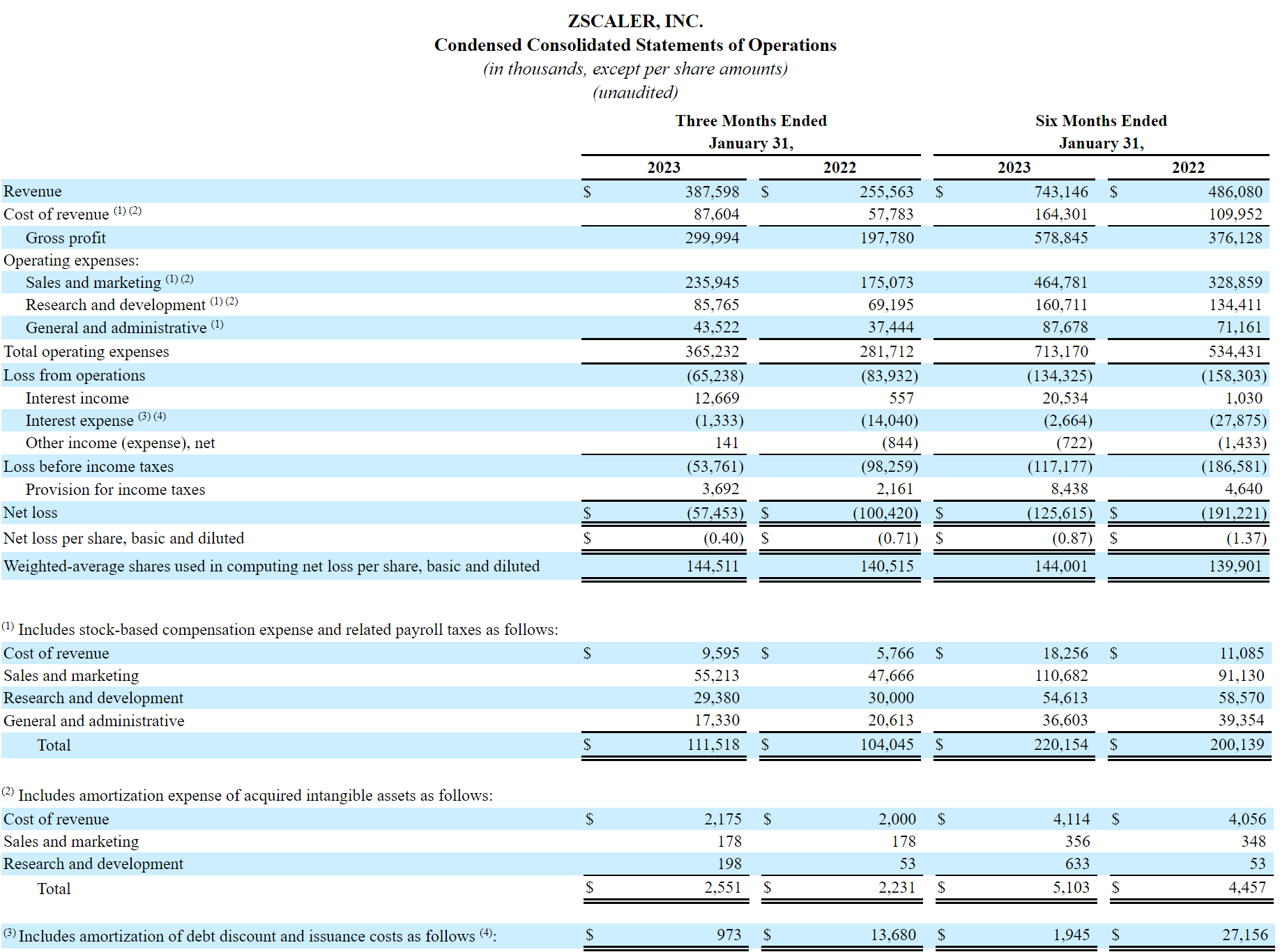Select revenue value 387,598

tap(712, 192)
